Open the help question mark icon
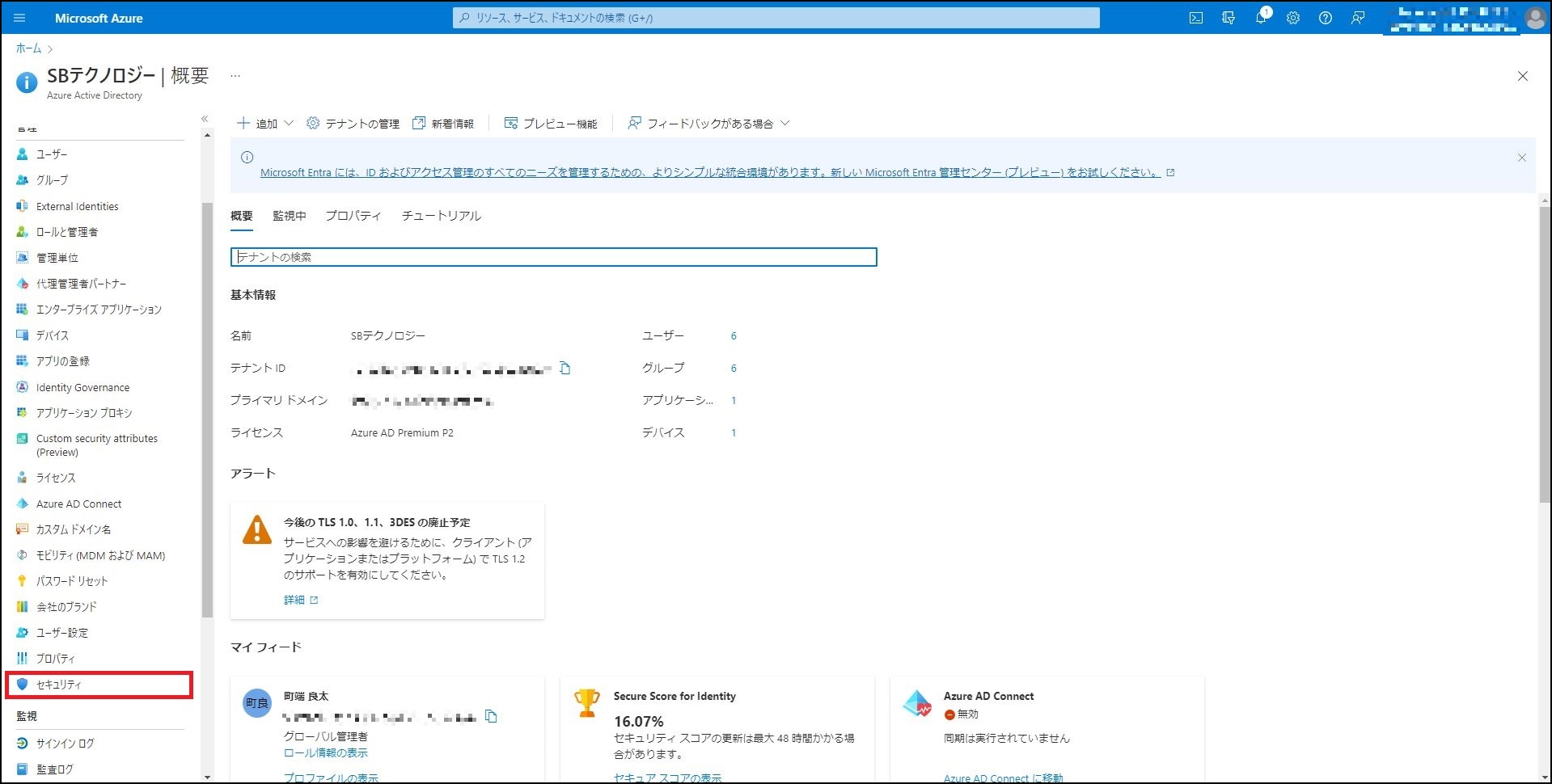 pyautogui.click(x=1326, y=18)
